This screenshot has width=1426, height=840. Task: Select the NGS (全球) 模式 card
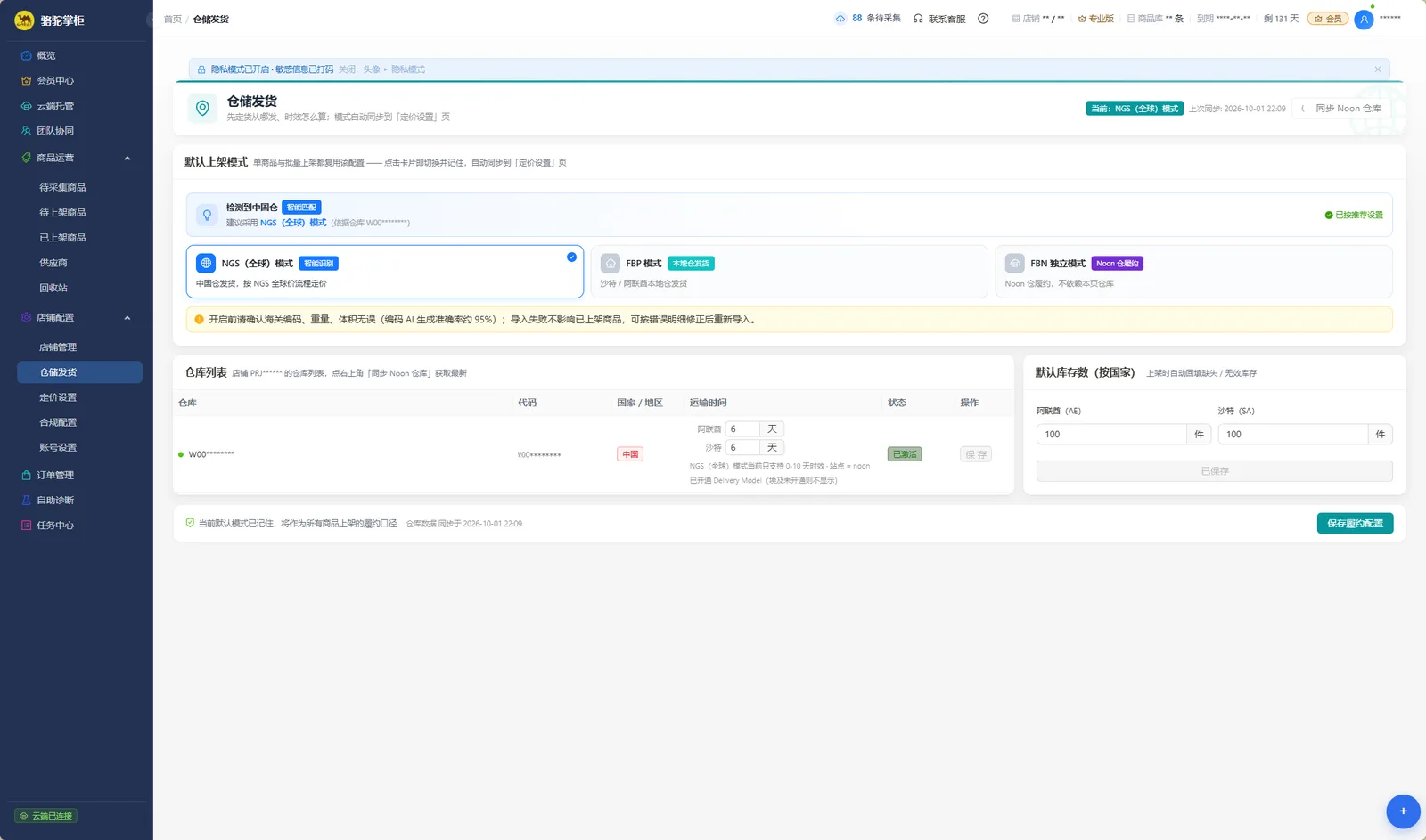385,272
